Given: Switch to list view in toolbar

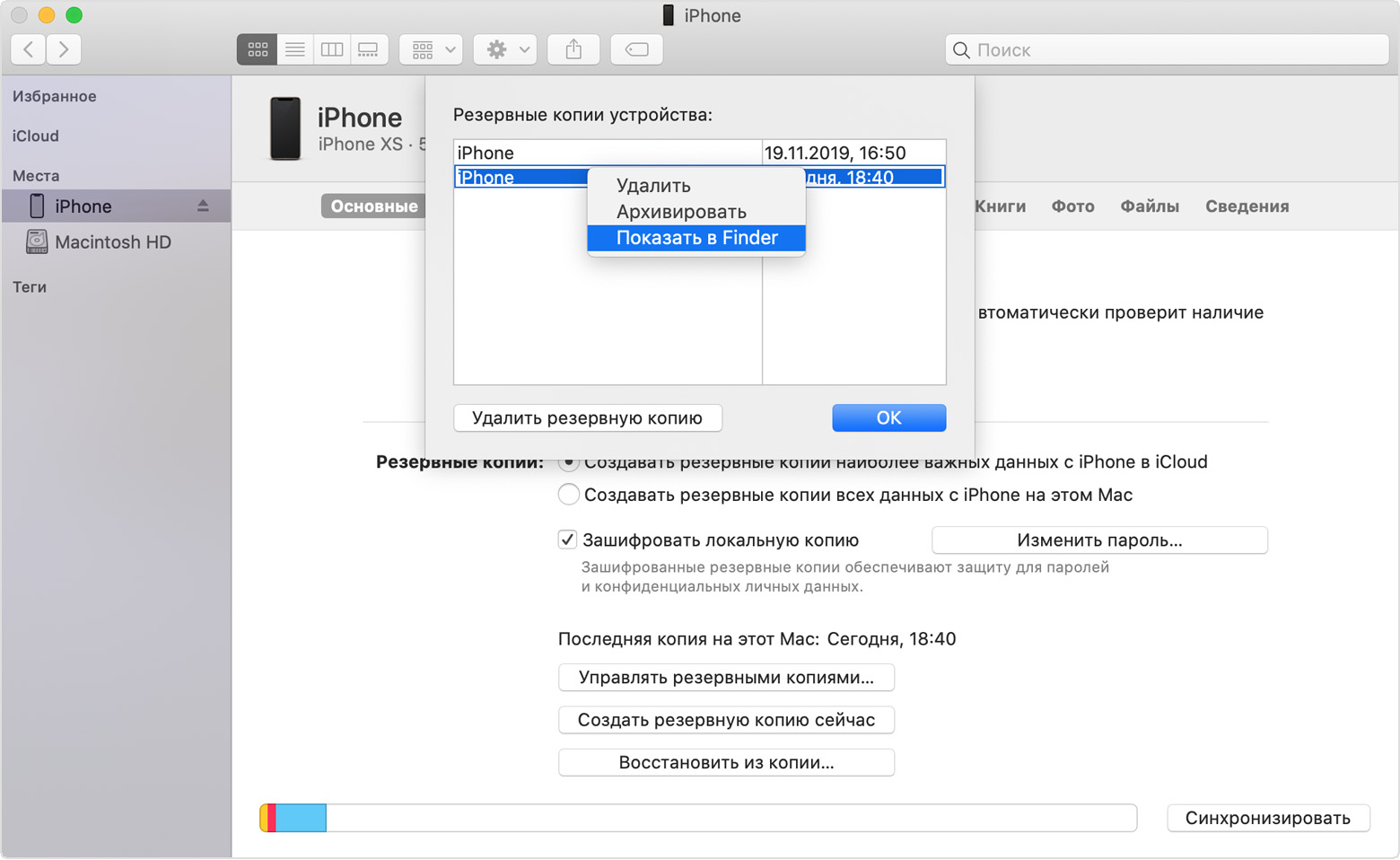Looking at the screenshot, I should tap(294, 49).
